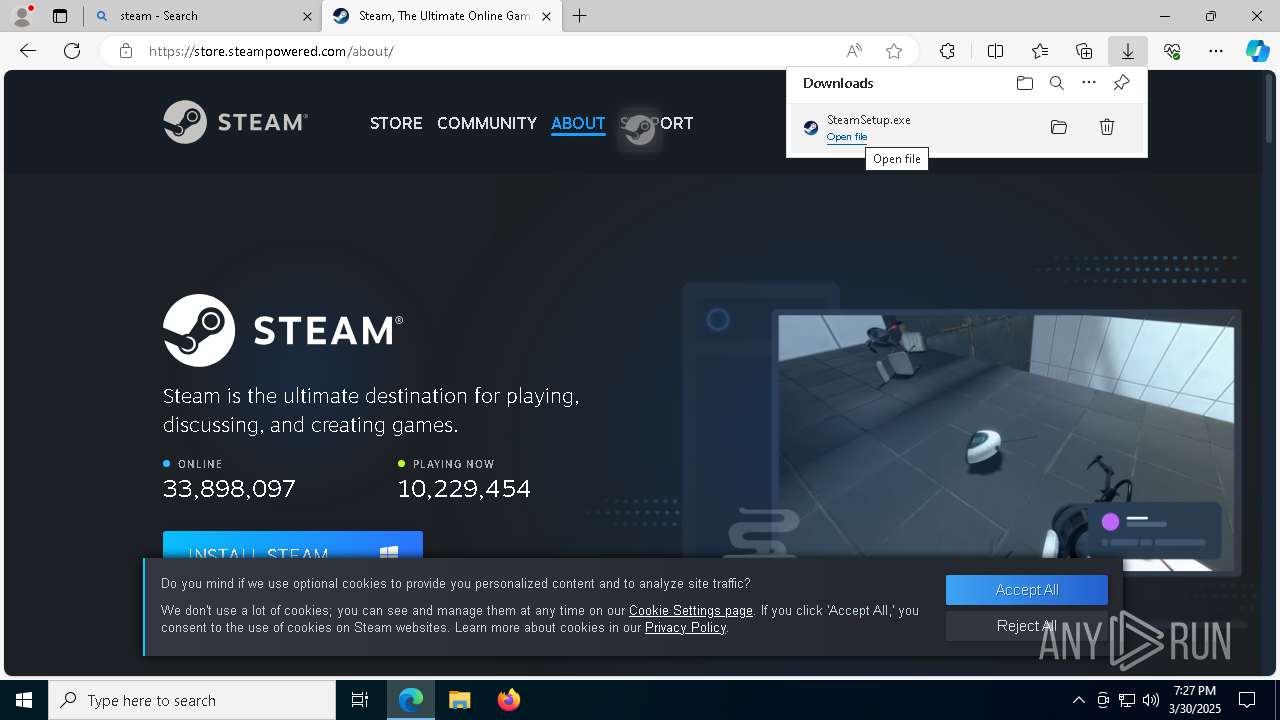Viewport: 1280px width, 720px height.
Task: Show SteamSetup.exe in folder
Action: click(x=1059, y=127)
